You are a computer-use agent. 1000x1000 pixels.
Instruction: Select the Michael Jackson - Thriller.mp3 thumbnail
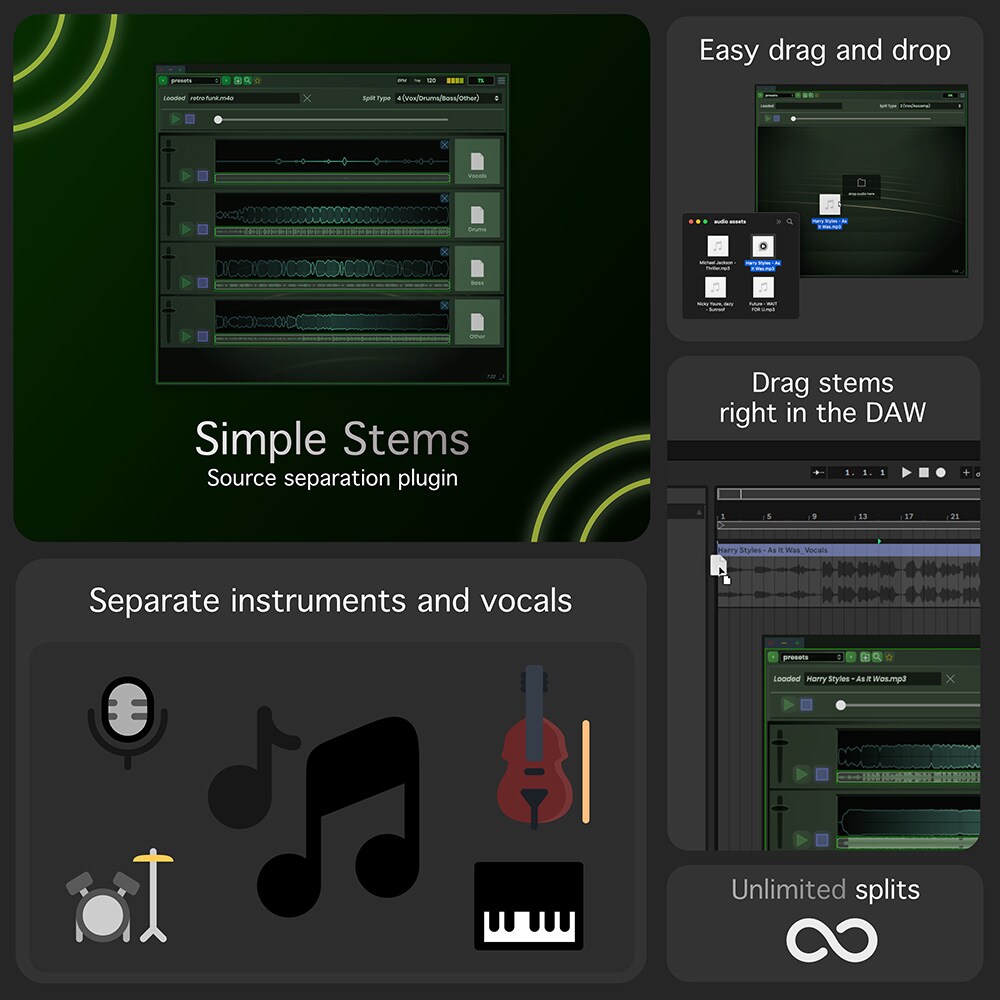(718, 246)
